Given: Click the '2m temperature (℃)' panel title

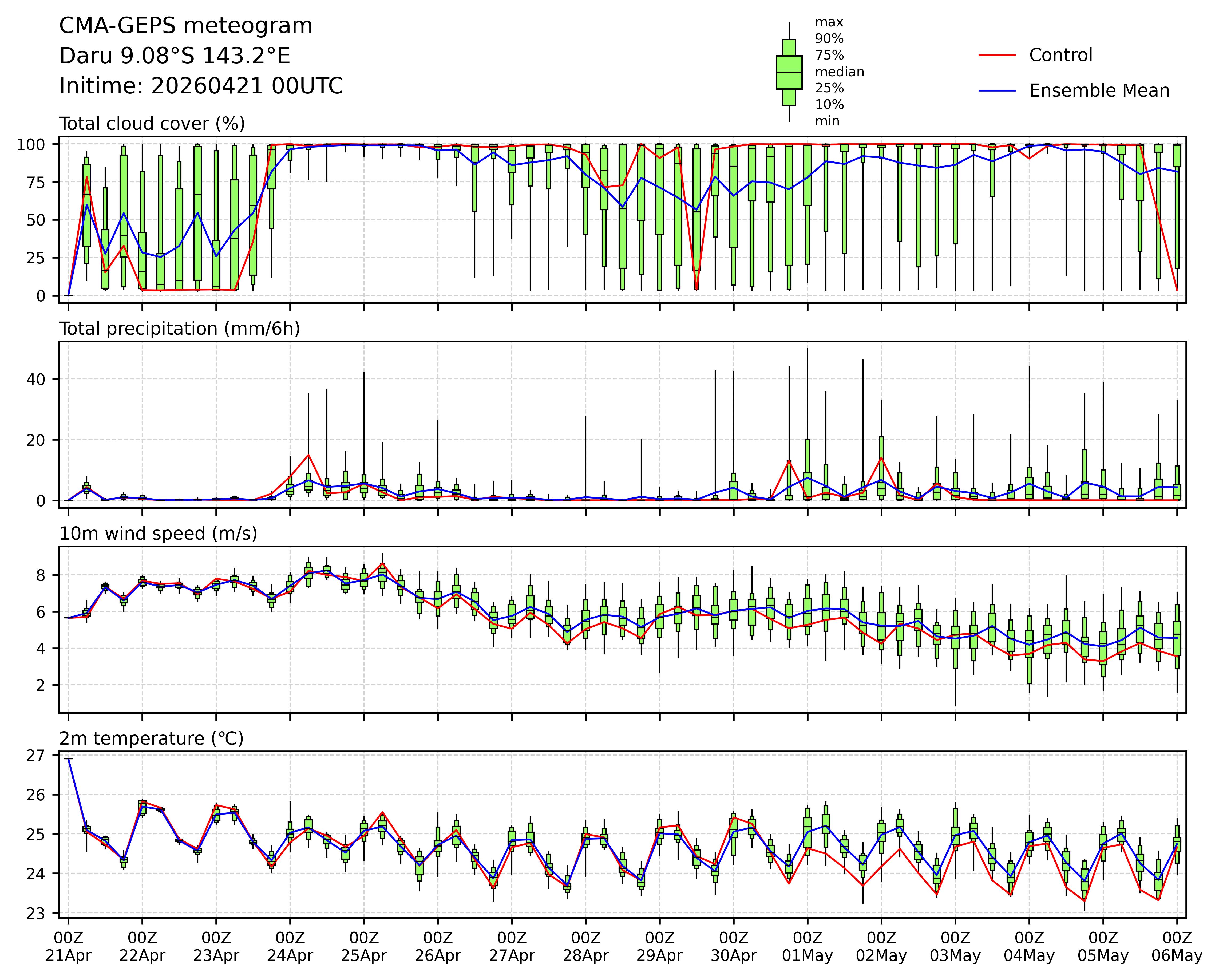Looking at the screenshot, I should pyautogui.click(x=152, y=738).
